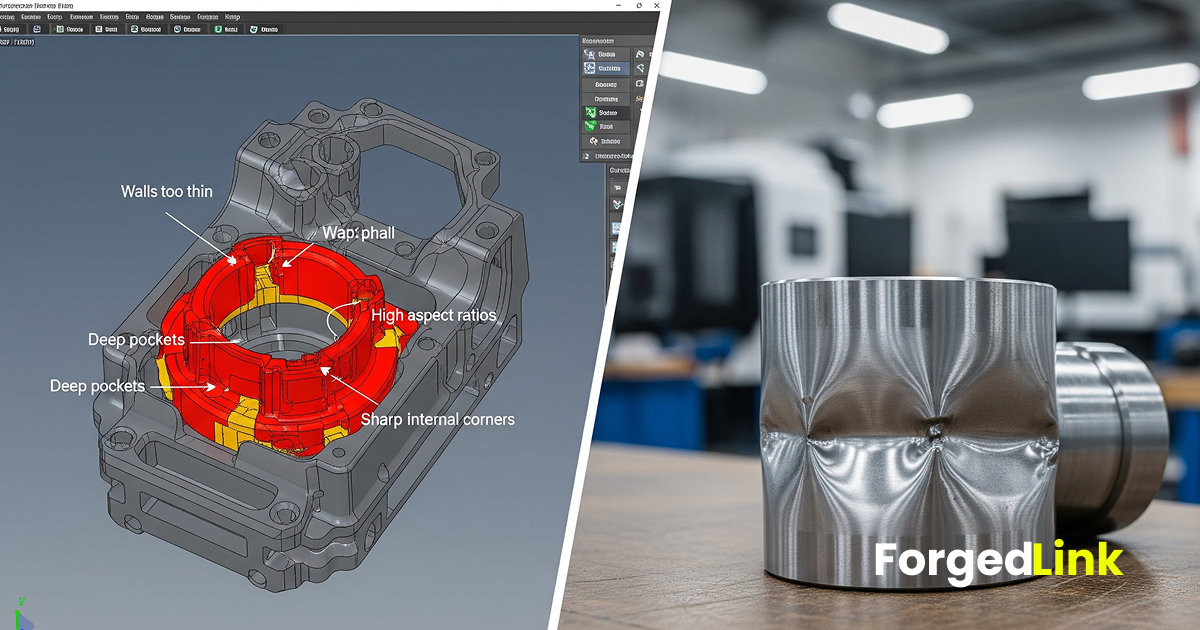This screenshot has height=630, width=1200.
Task: Click the "Sharp internal corners" annotation
Action: (x=437, y=419)
